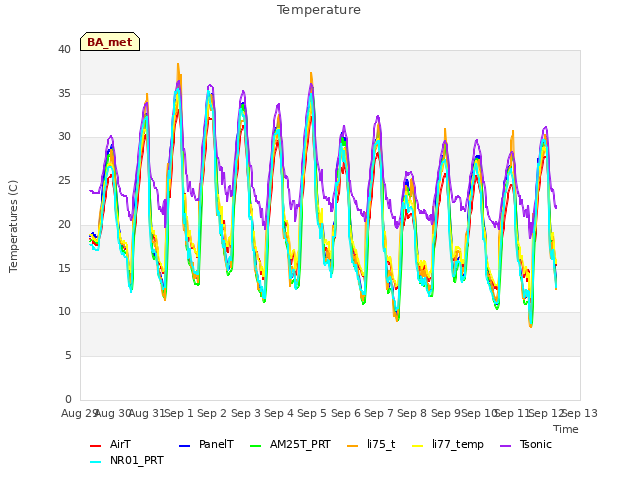Screen dimensions: 640x480
Task: Click the Sep 3 x-axis label
Action: tap(245, 413)
